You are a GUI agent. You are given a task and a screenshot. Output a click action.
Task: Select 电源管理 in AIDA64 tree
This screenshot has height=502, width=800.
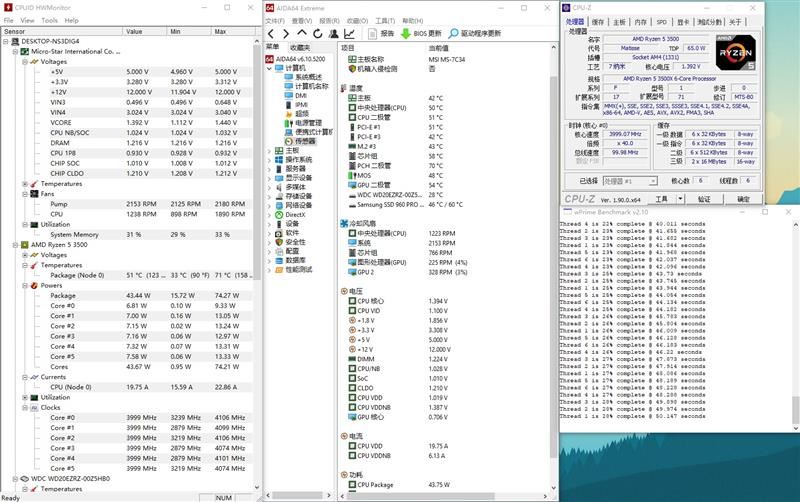[x=308, y=123]
